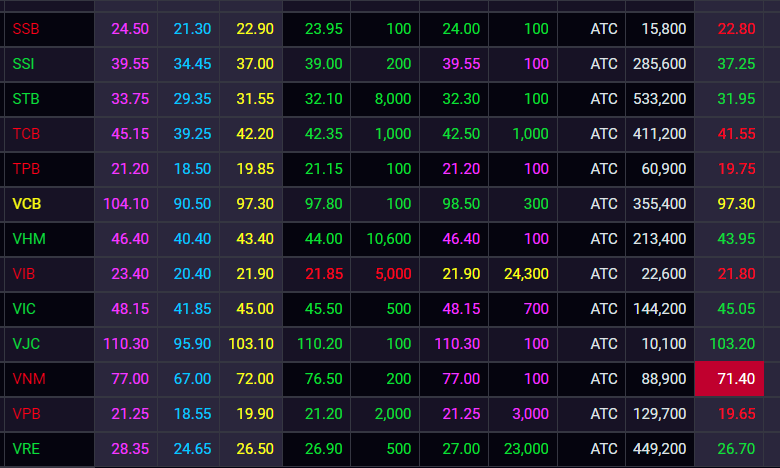Open TCB stock details

[x=24, y=134]
